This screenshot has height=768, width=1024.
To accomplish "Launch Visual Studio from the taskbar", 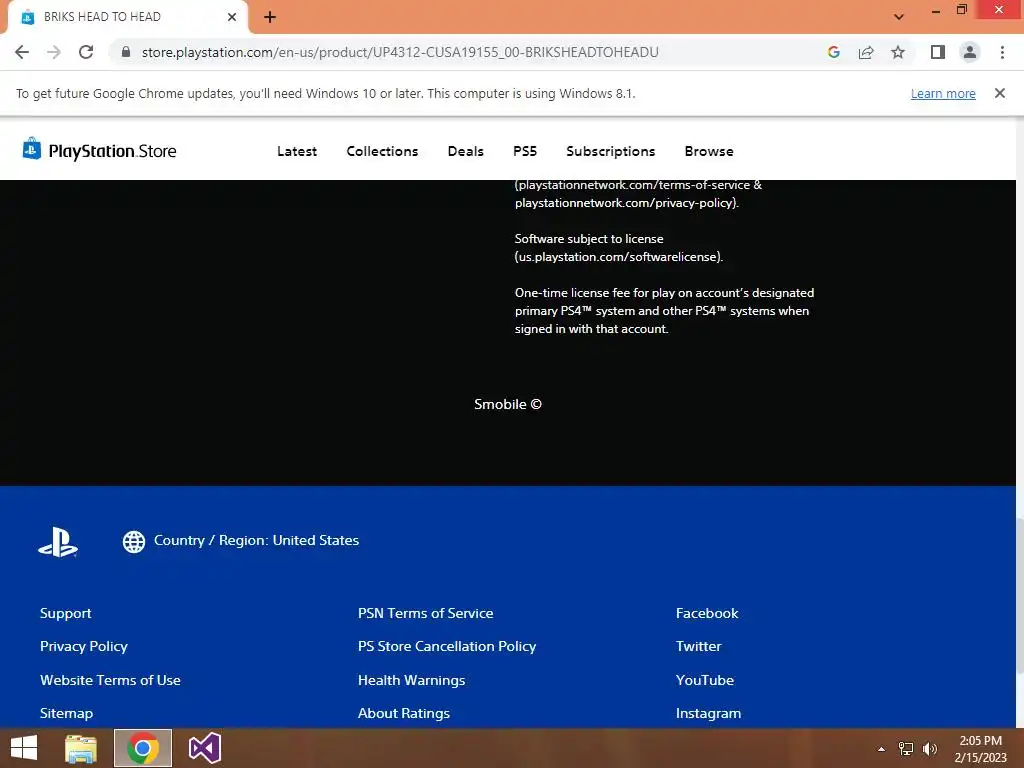I will [x=205, y=748].
